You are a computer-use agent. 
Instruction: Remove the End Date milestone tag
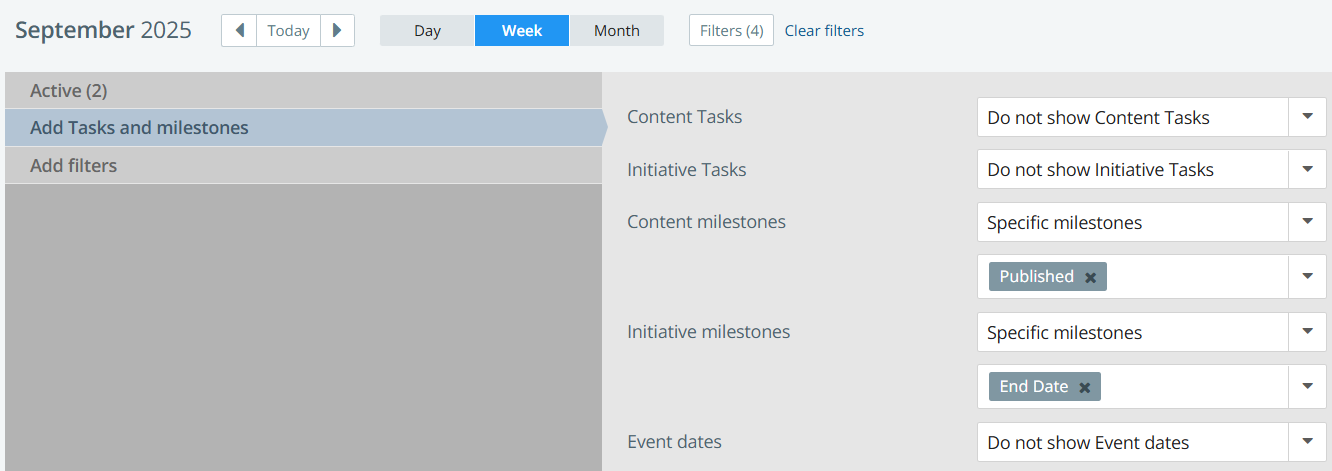(x=1085, y=387)
